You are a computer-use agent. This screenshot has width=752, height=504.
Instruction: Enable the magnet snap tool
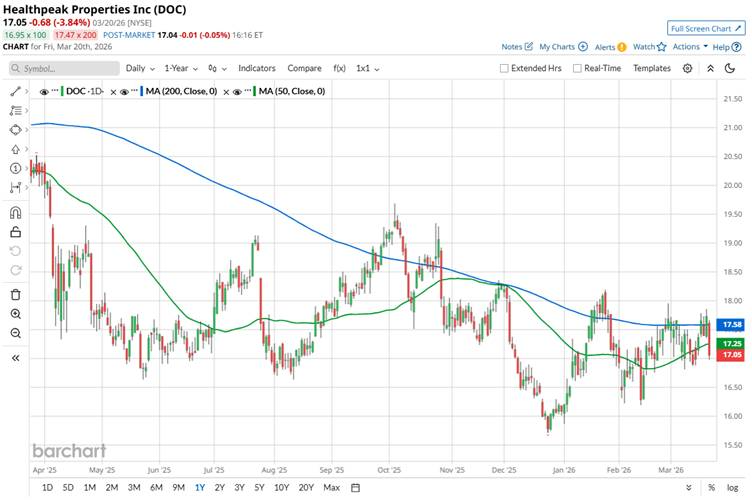[15, 212]
